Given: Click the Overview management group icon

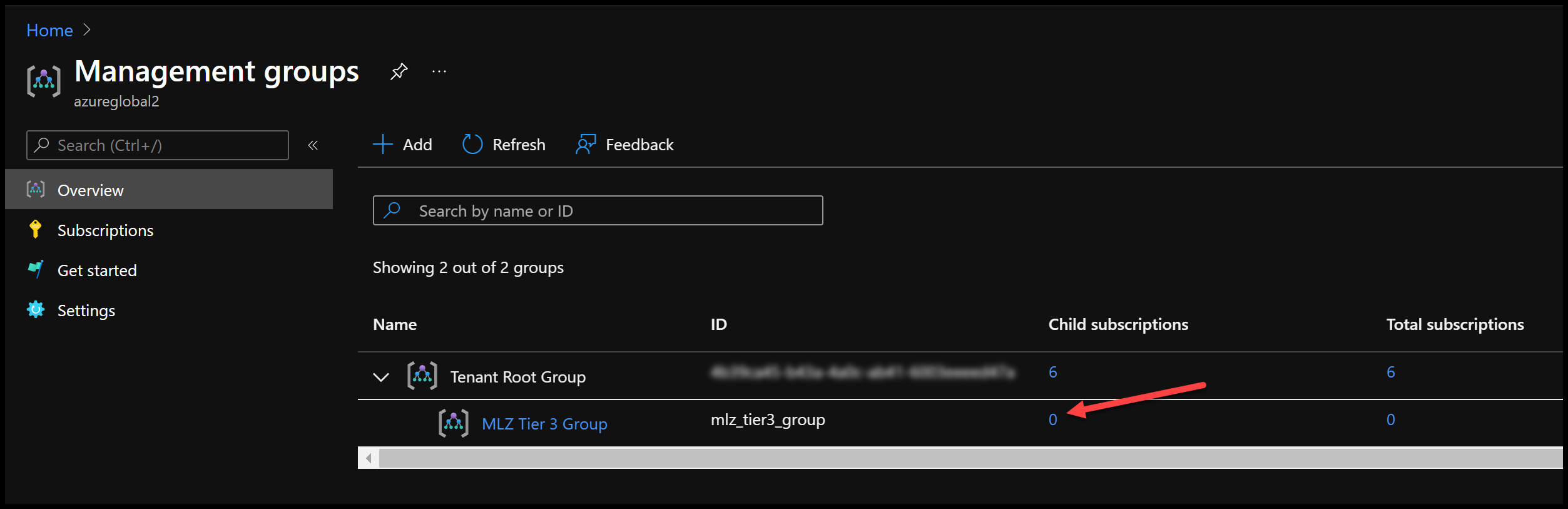Looking at the screenshot, I should pyautogui.click(x=36, y=189).
